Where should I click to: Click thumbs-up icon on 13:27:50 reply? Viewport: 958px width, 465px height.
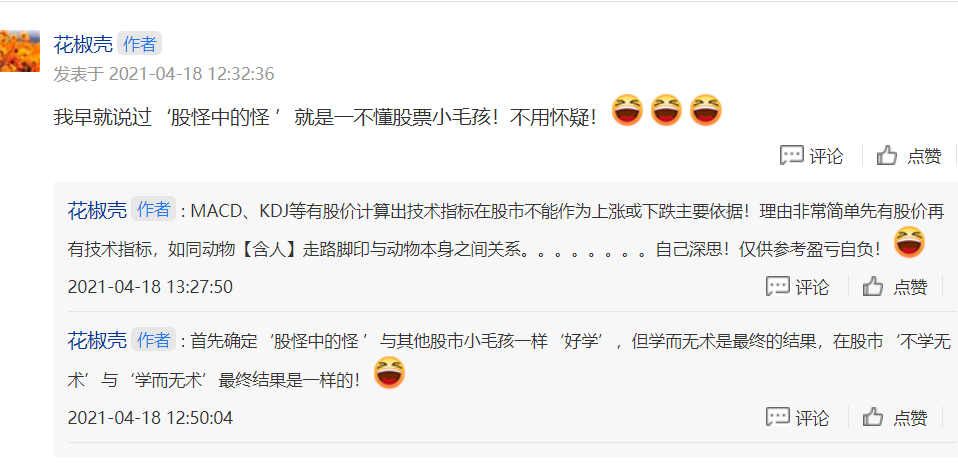tap(873, 287)
